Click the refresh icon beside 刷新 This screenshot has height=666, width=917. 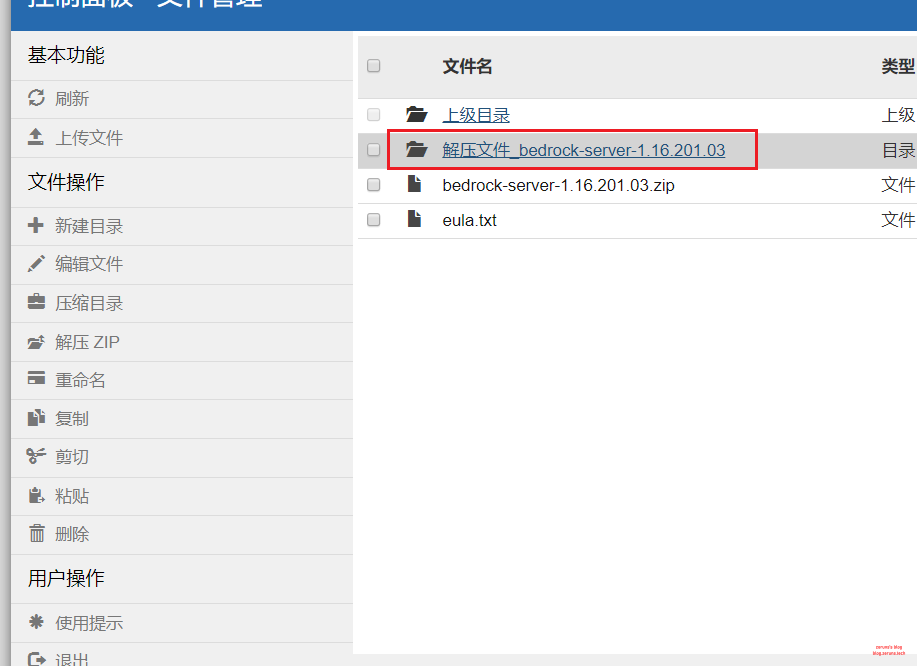pyautogui.click(x=36, y=98)
